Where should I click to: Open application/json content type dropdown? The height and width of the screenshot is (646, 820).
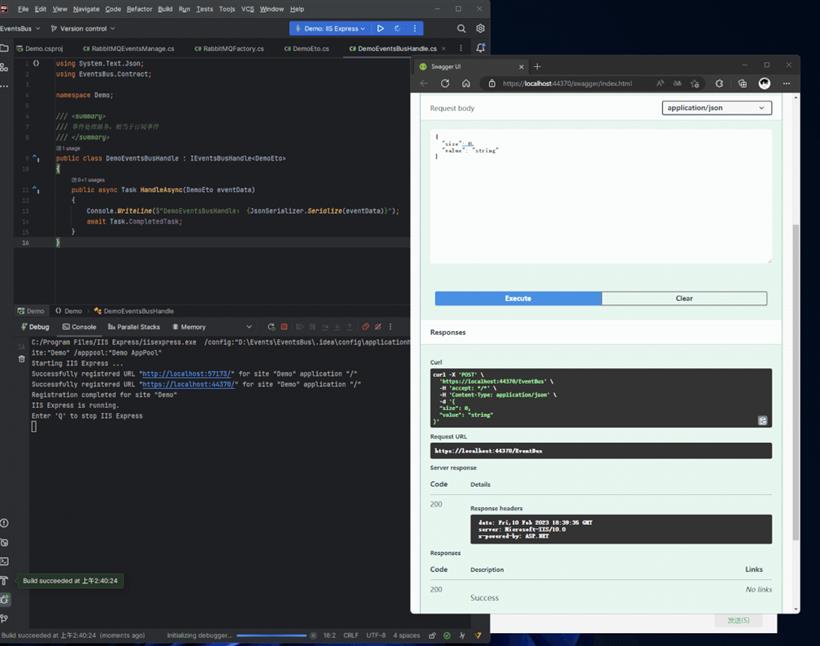tap(716, 108)
